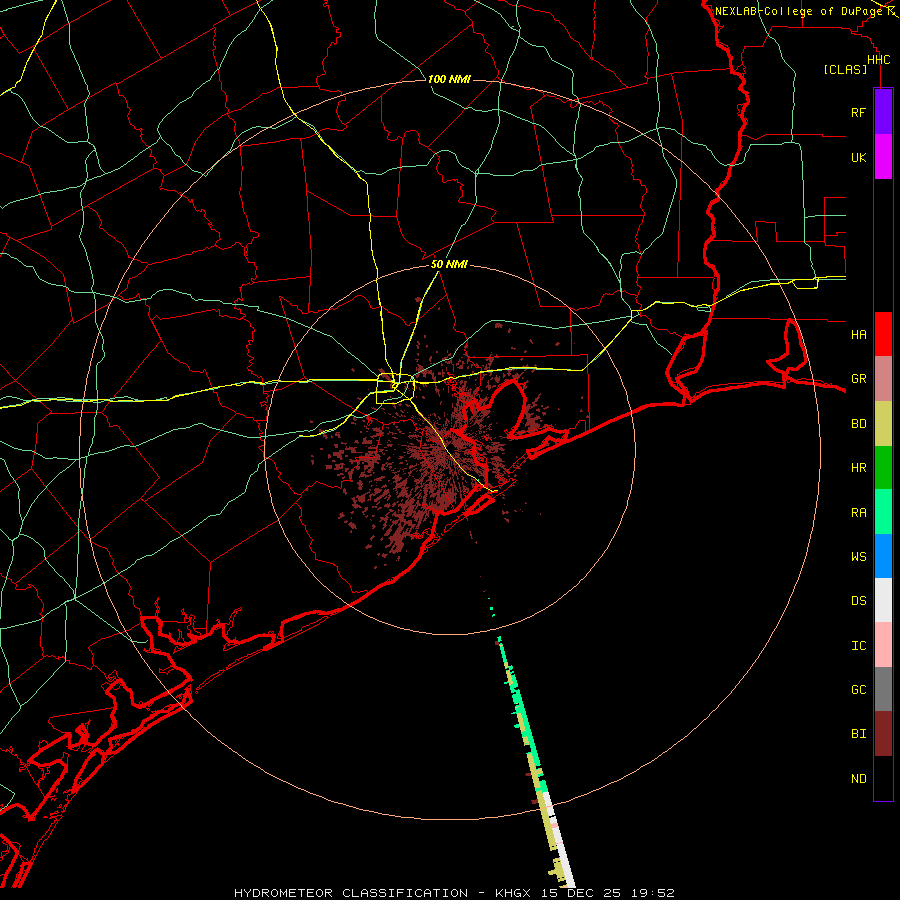Click the BI dark red swatch
Image resolution: width=900 pixels, height=900 pixels.
(883, 734)
